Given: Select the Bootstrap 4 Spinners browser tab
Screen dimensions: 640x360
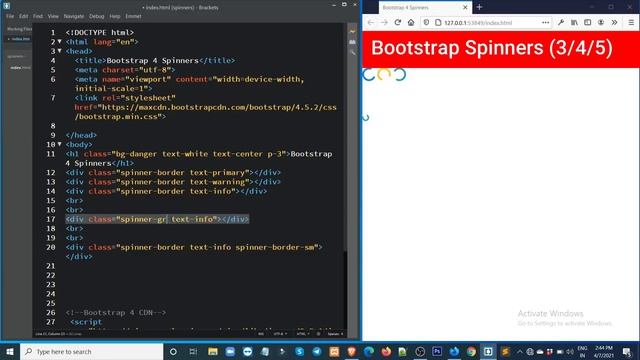Looking at the screenshot, I should pos(424,7).
